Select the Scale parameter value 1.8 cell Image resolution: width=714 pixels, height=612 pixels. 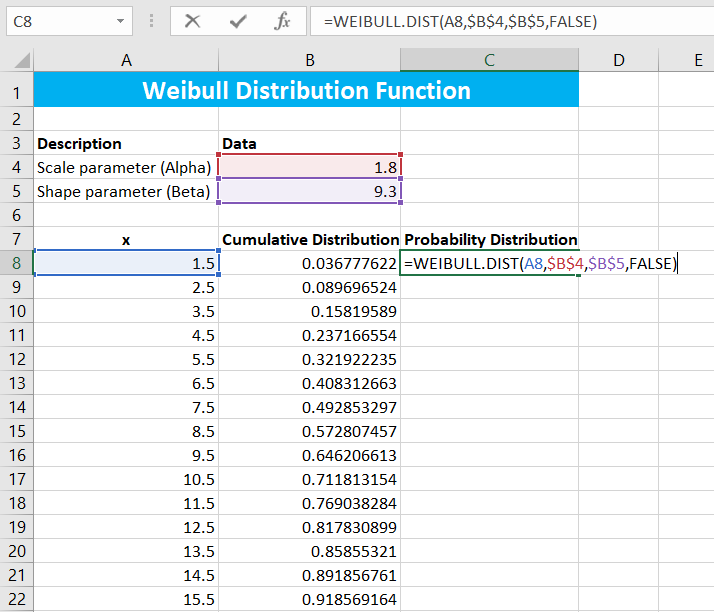[x=309, y=166]
